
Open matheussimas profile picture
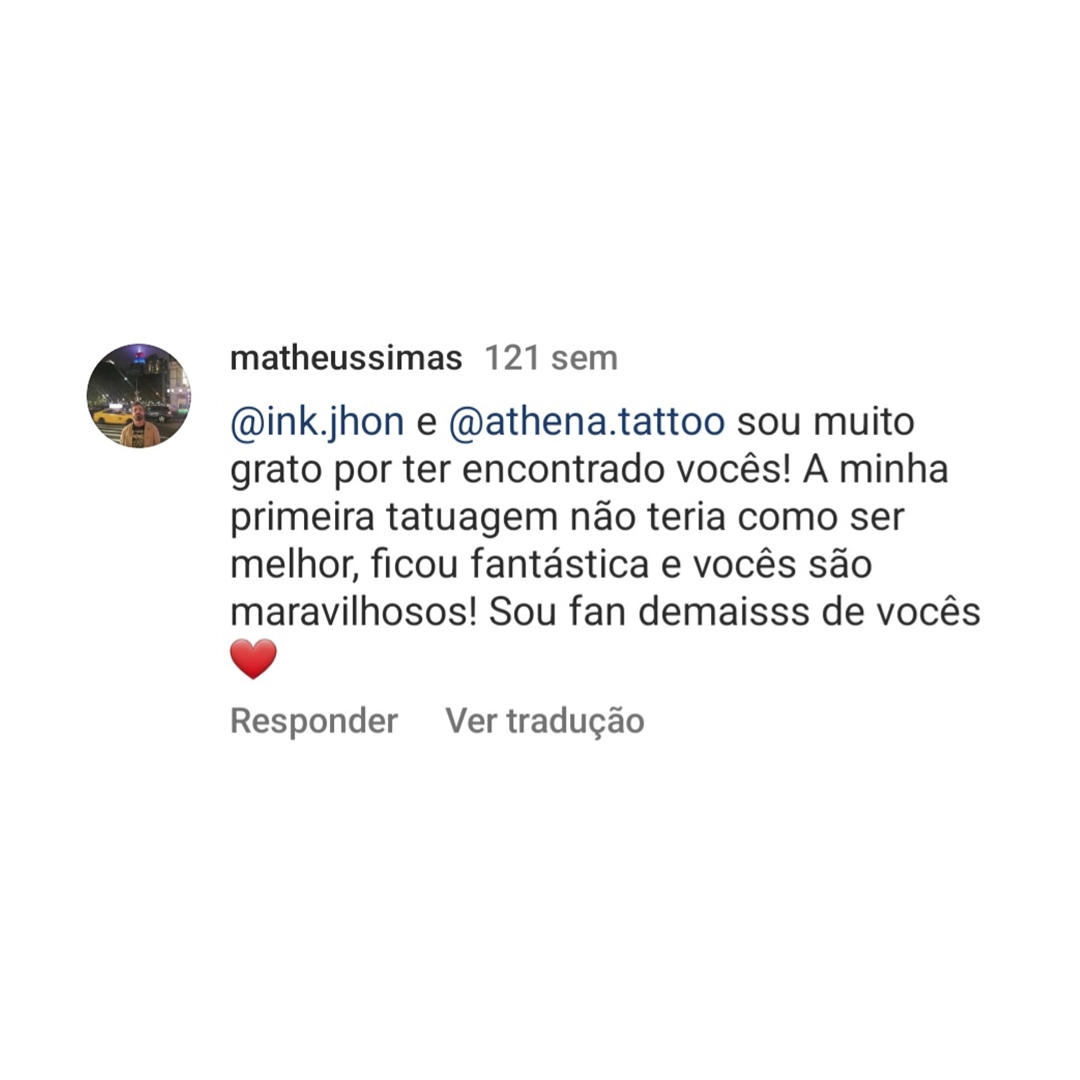(138, 396)
